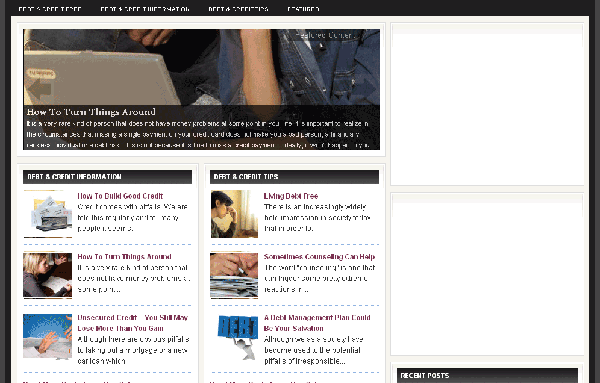This screenshot has width=600, height=383.
Task: Open the A Debt Management Plan Could Be Your Salvation link
Action: (317, 323)
